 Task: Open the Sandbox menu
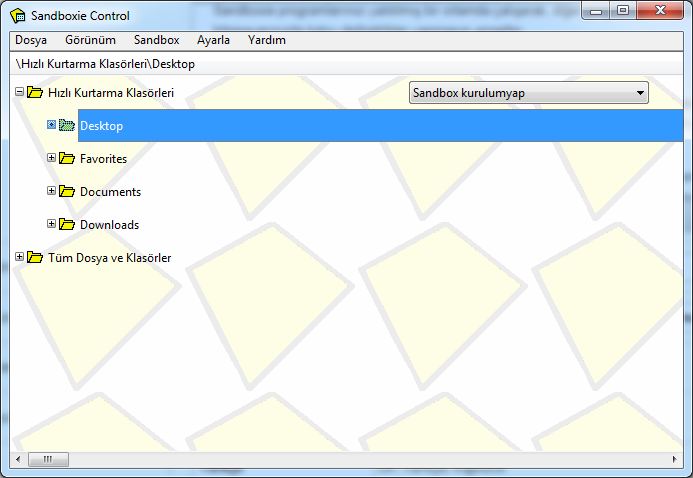[156, 40]
